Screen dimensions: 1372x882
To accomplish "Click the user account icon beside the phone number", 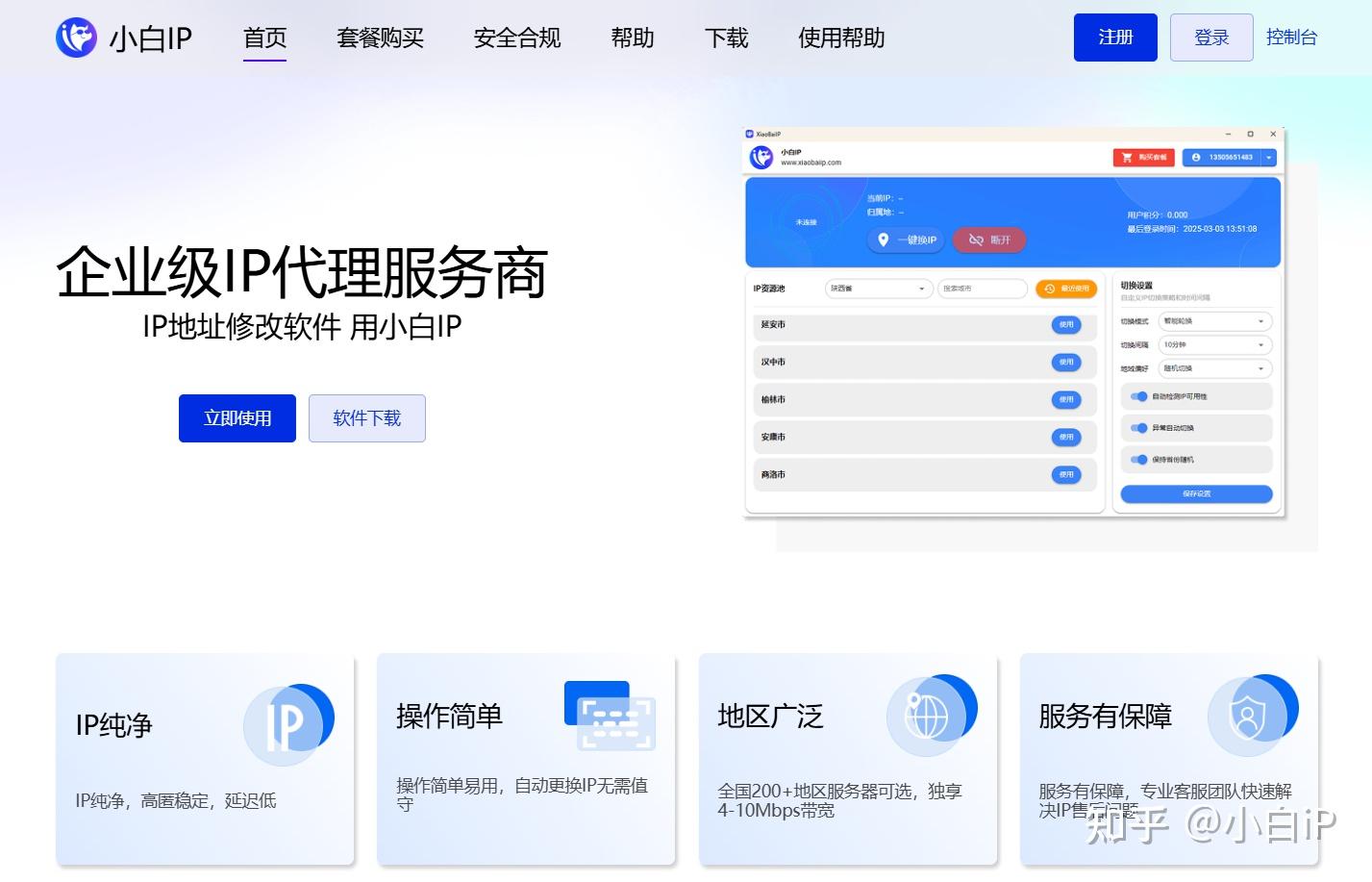I will [x=1196, y=157].
